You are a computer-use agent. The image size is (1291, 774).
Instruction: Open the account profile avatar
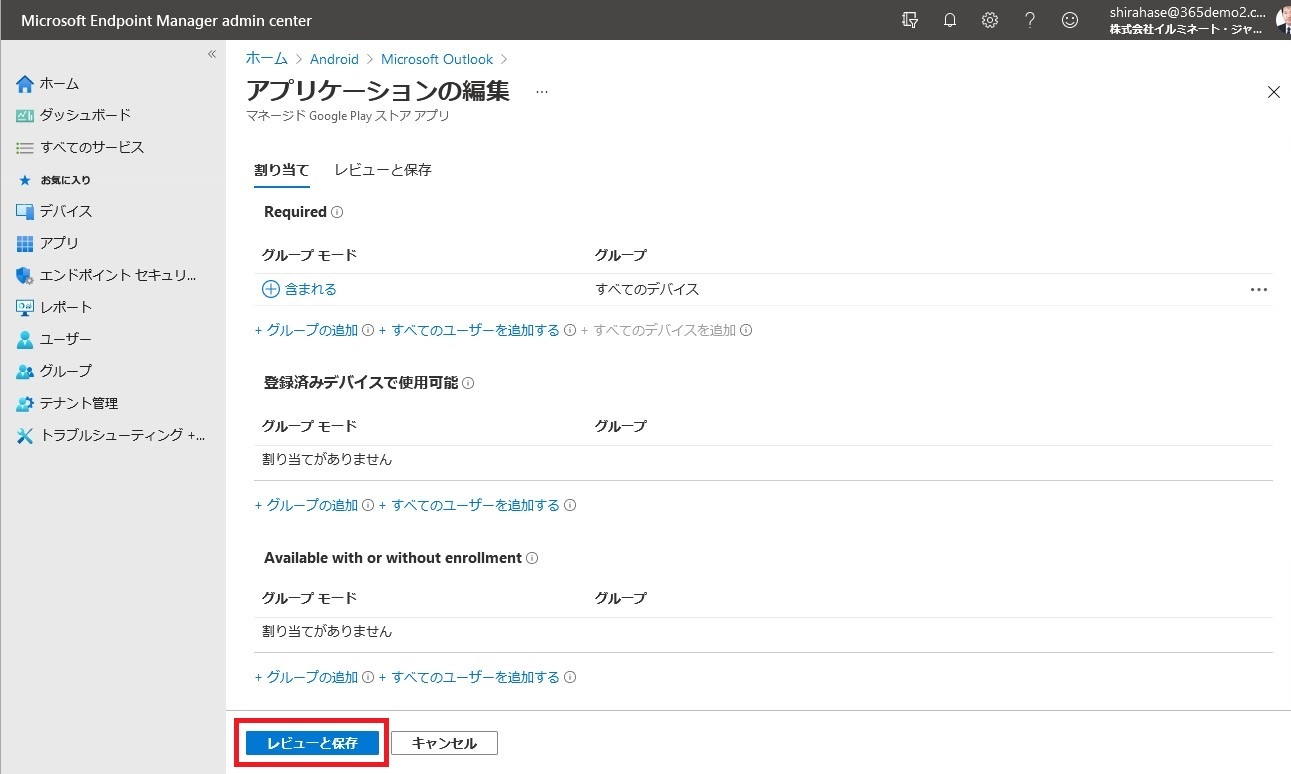(1284, 20)
